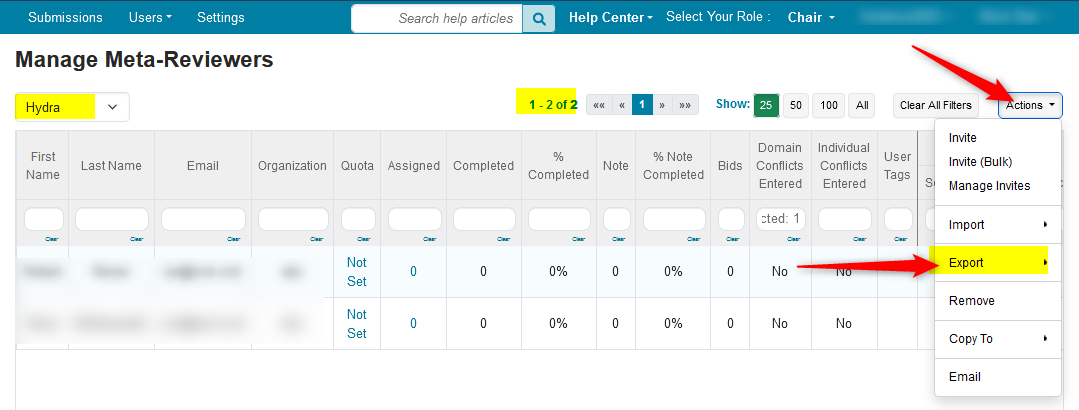1079x410 pixels.
Task: Jump to the last page (»» icon)
Action: (686, 105)
